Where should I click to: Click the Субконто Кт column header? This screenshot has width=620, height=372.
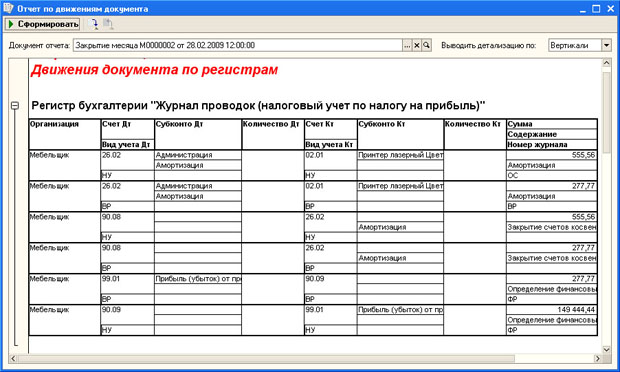click(x=401, y=134)
